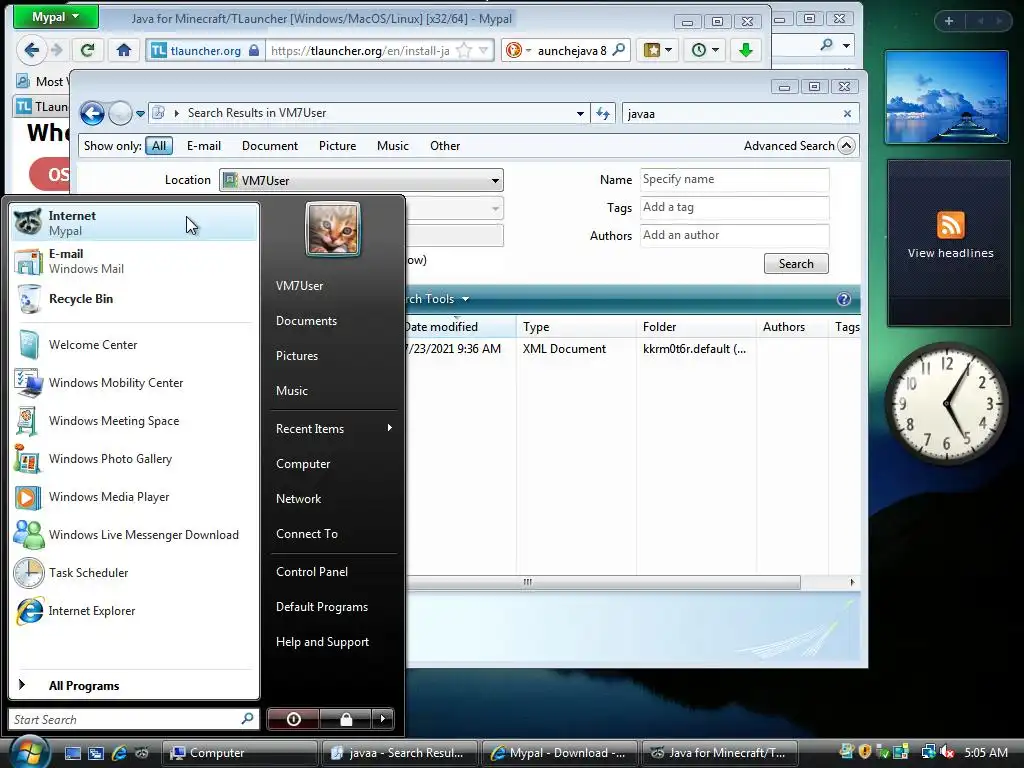Open Search Tools dropdown menu

pos(437,299)
